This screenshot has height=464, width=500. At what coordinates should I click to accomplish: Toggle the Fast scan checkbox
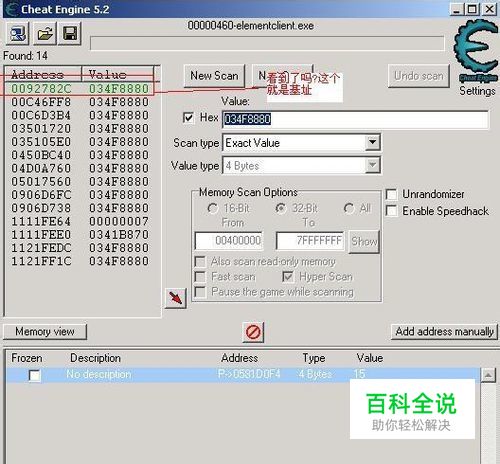200,277
